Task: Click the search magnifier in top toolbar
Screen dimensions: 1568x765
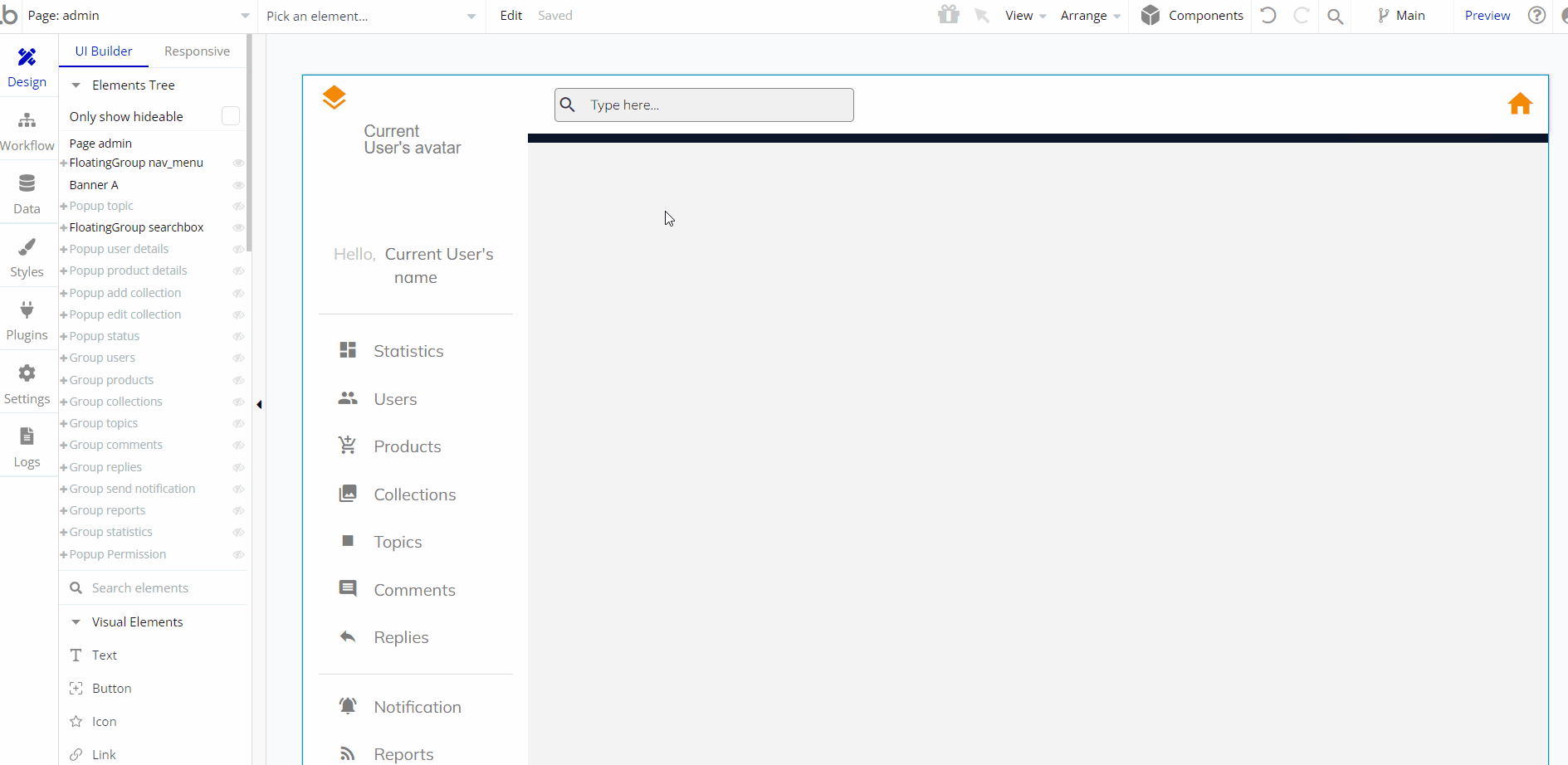Action: pos(1336,16)
